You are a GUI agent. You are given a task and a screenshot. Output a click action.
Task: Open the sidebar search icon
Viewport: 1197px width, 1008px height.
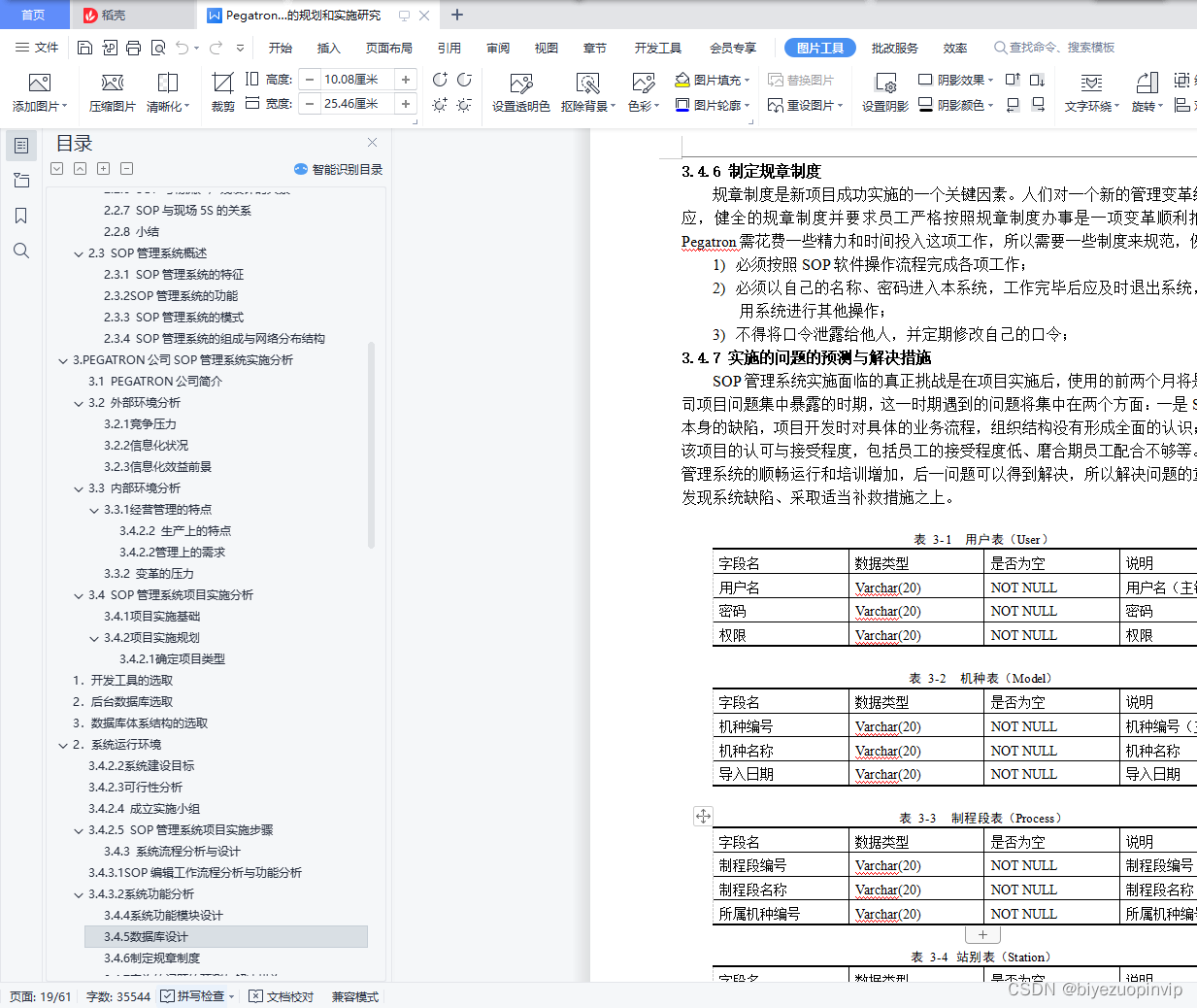[x=21, y=250]
